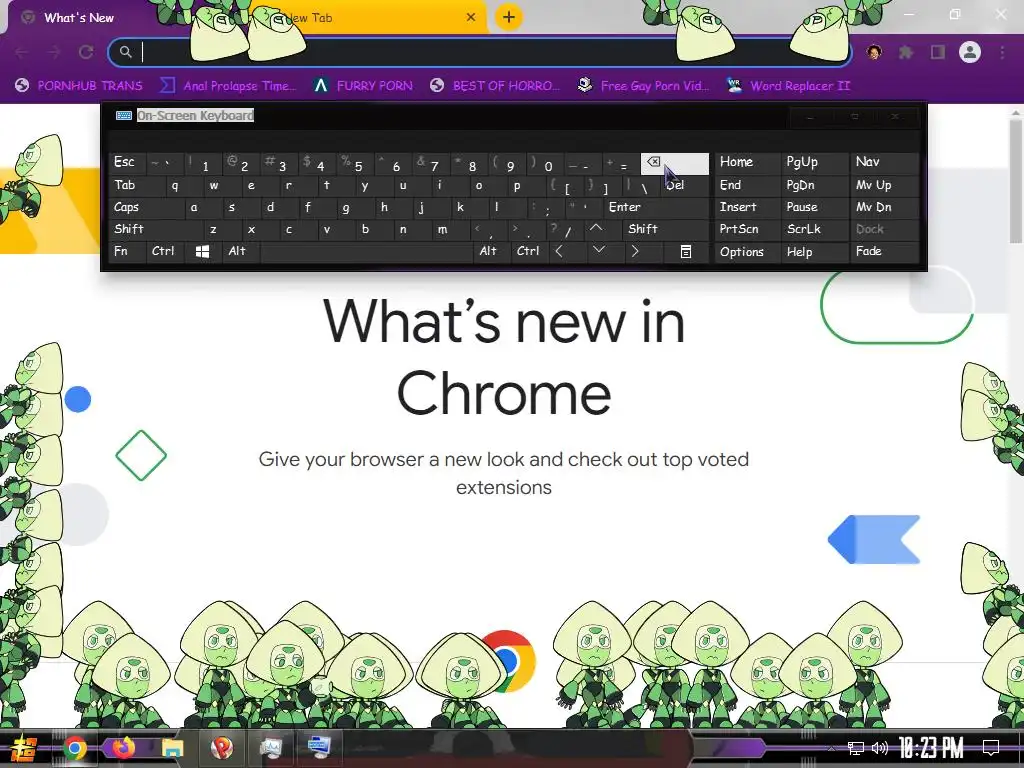Click the Tab key on the keyboard
Viewport: 1024px width, 768px height.
click(133, 185)
